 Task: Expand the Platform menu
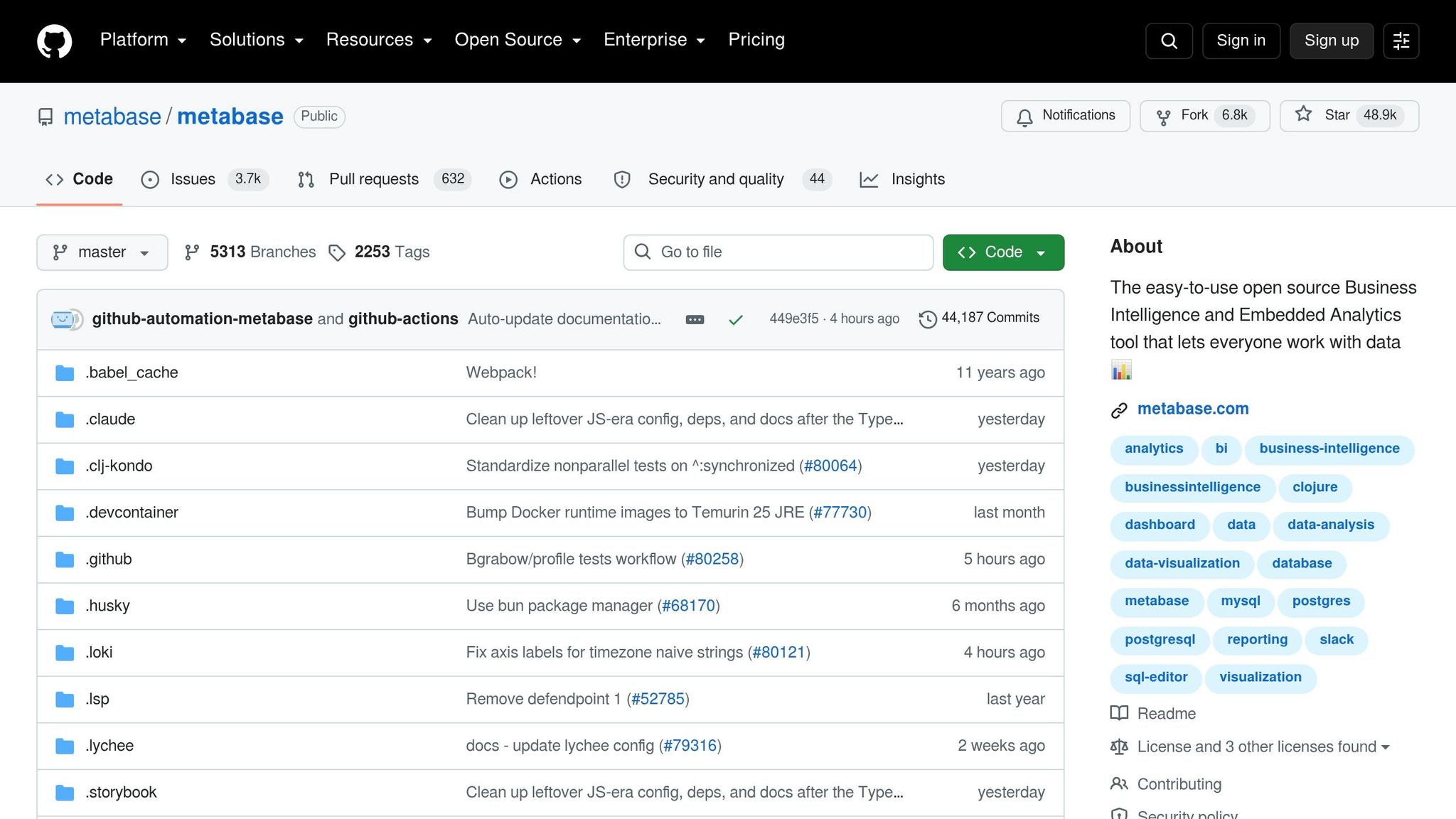point(143,40)
